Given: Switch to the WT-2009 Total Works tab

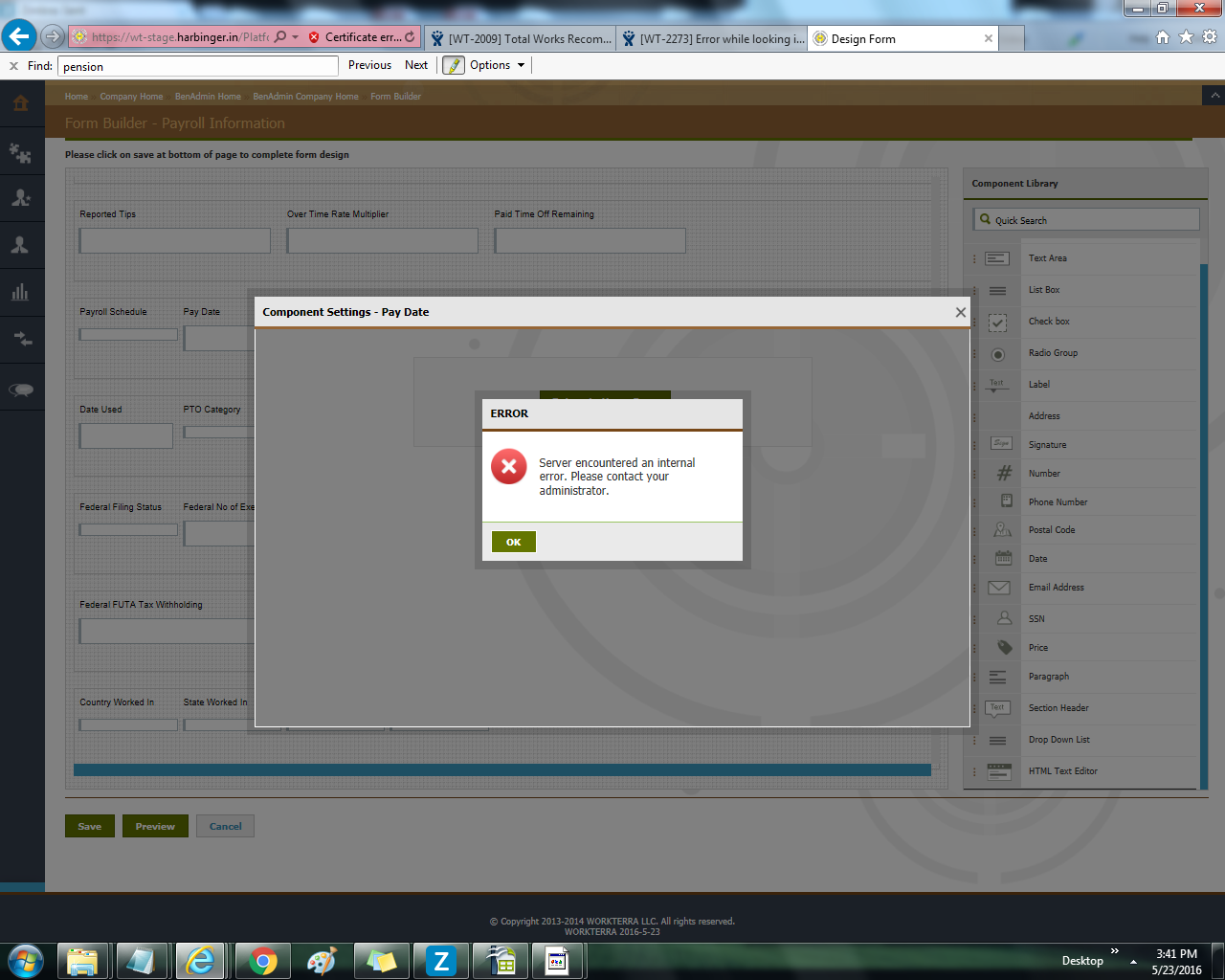Looking at the screenshot, I should tap(522, 38).
